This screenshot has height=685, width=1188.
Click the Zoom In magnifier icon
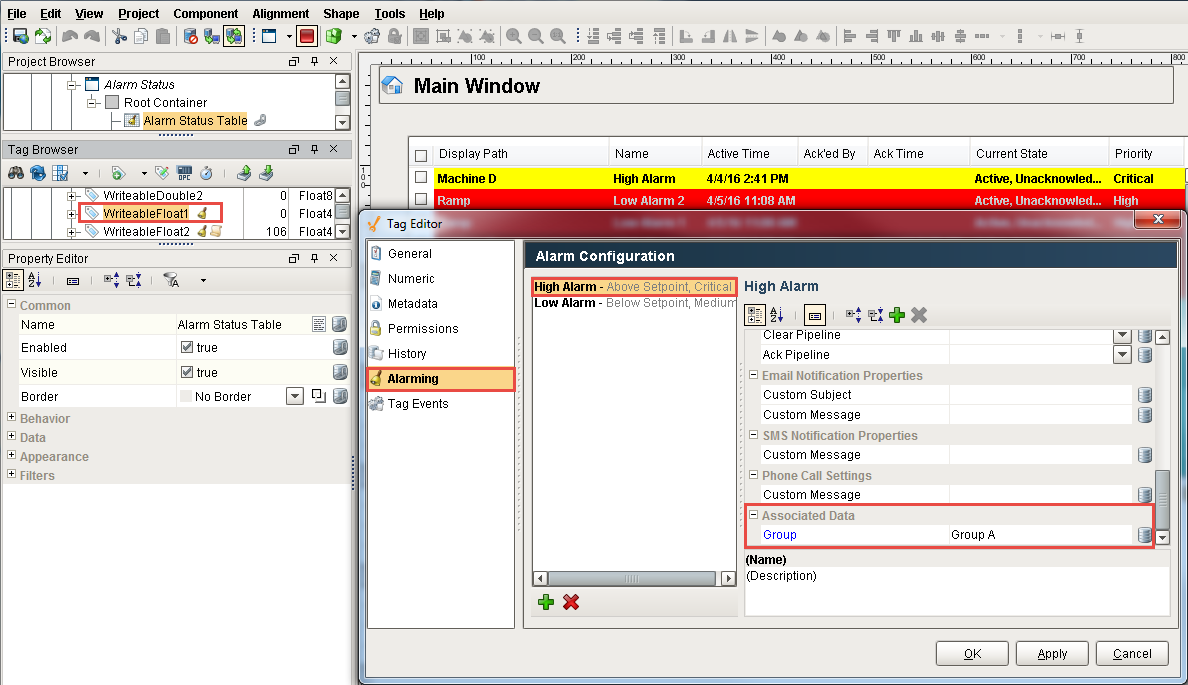[514, 36]
